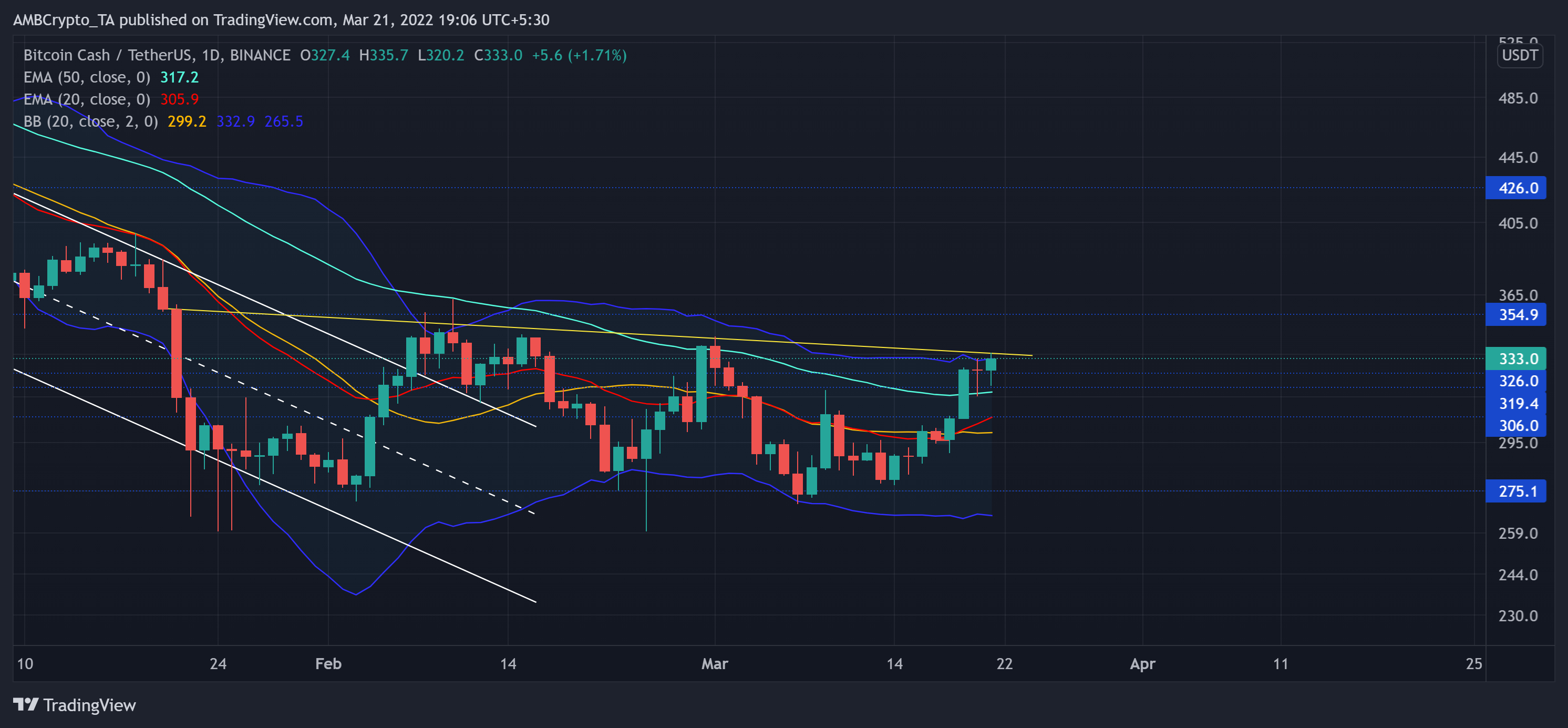Click the AMBCrypto_TA published attribution text
1568x728 pixels.
(x=281, y=20)
